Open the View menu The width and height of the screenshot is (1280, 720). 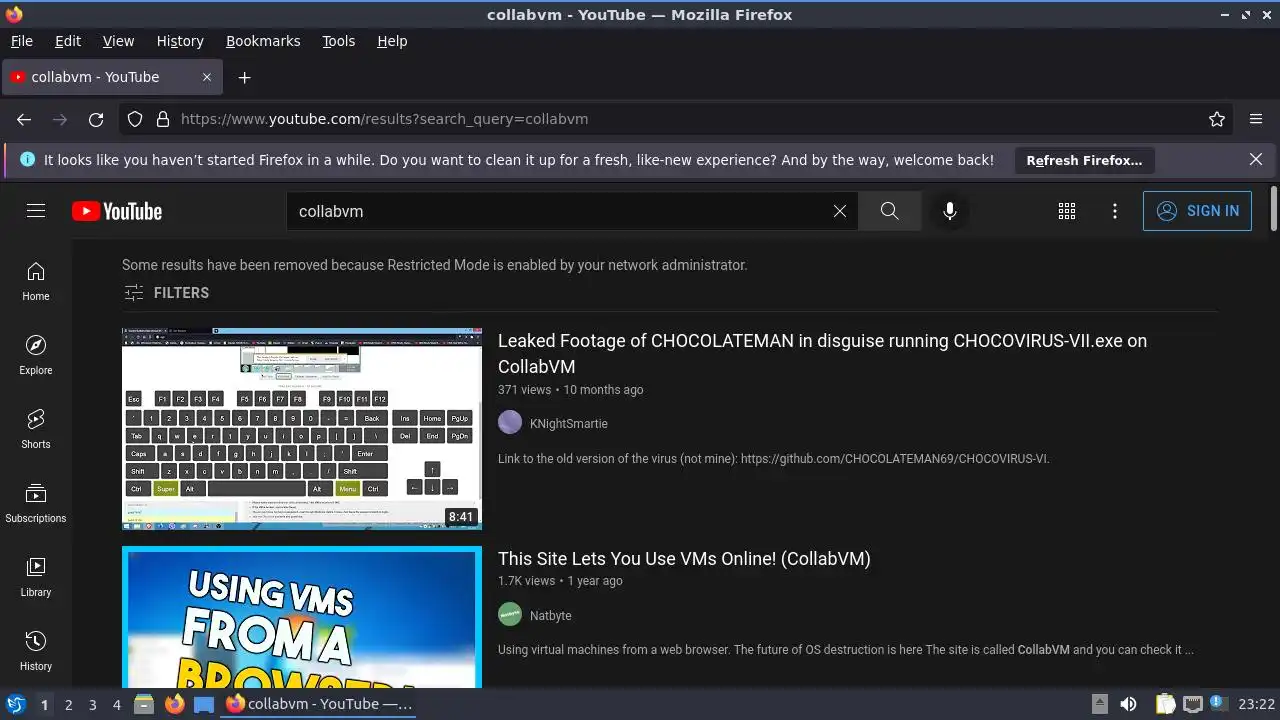click(118, 41)
